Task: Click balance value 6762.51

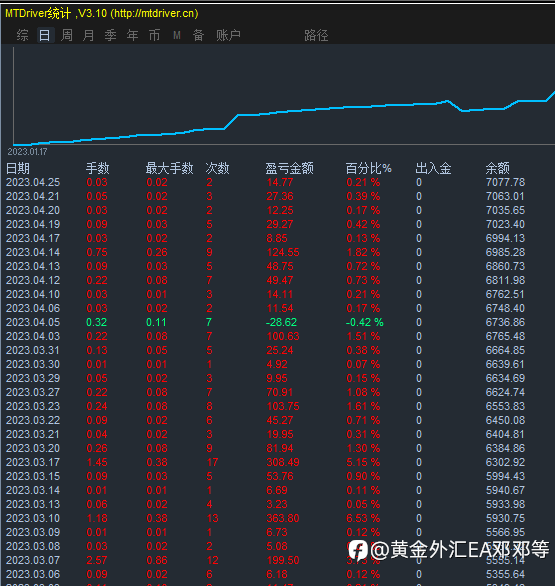Action: 505,294
